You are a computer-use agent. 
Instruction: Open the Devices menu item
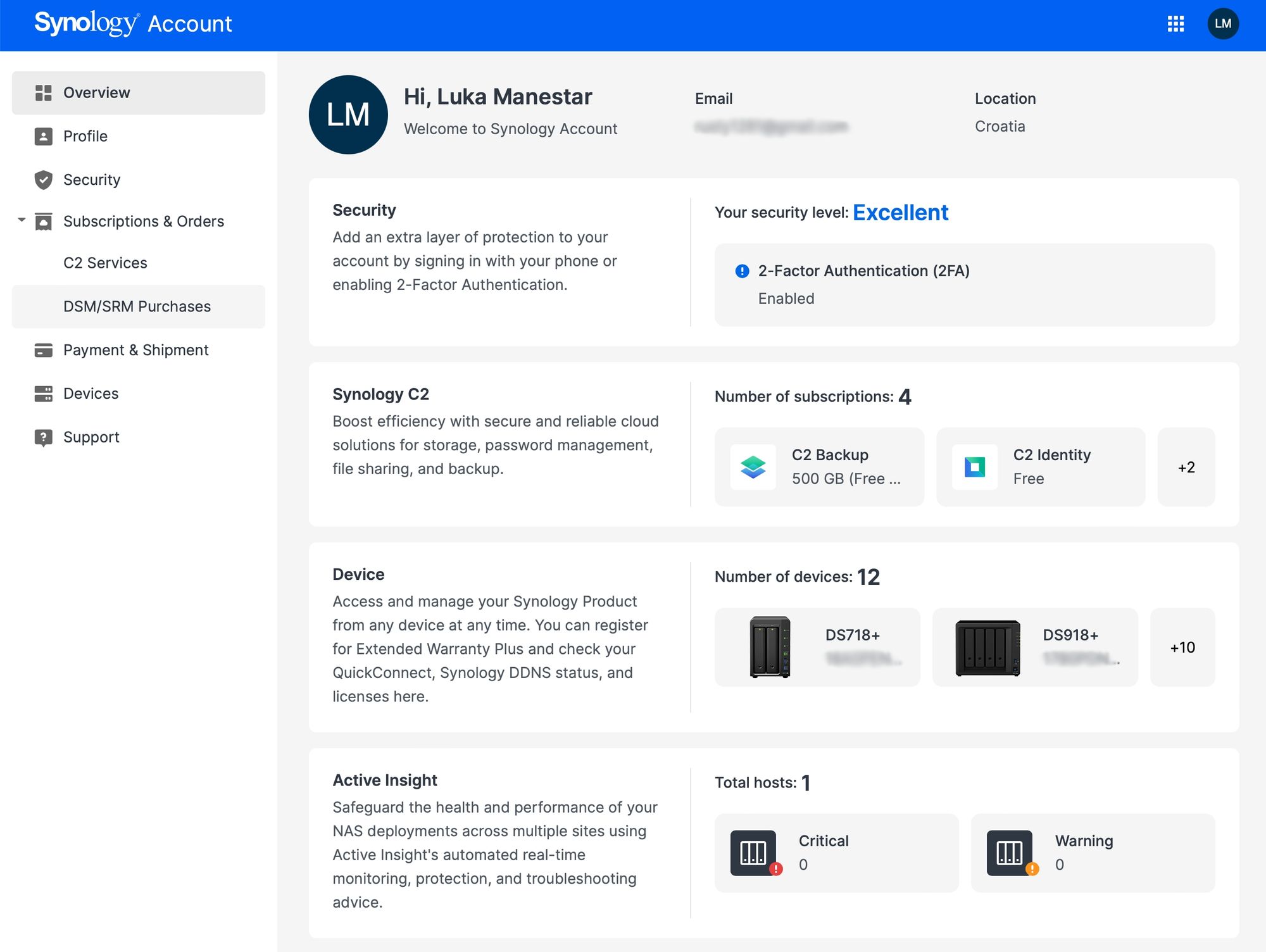[x=139, y=394]
